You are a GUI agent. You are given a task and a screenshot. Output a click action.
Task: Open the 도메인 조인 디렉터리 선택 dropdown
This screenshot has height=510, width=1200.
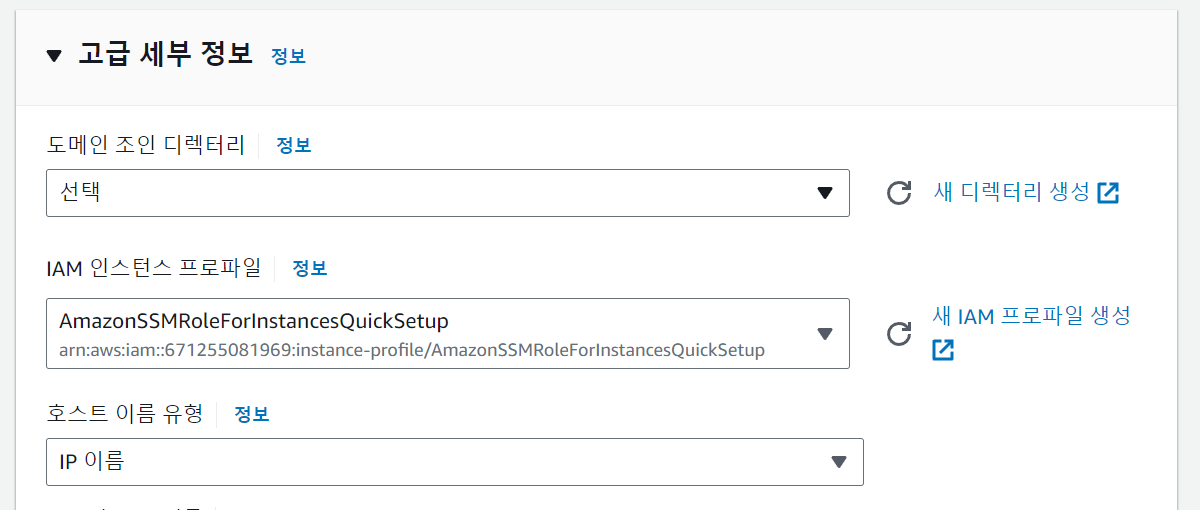(448, 193)
